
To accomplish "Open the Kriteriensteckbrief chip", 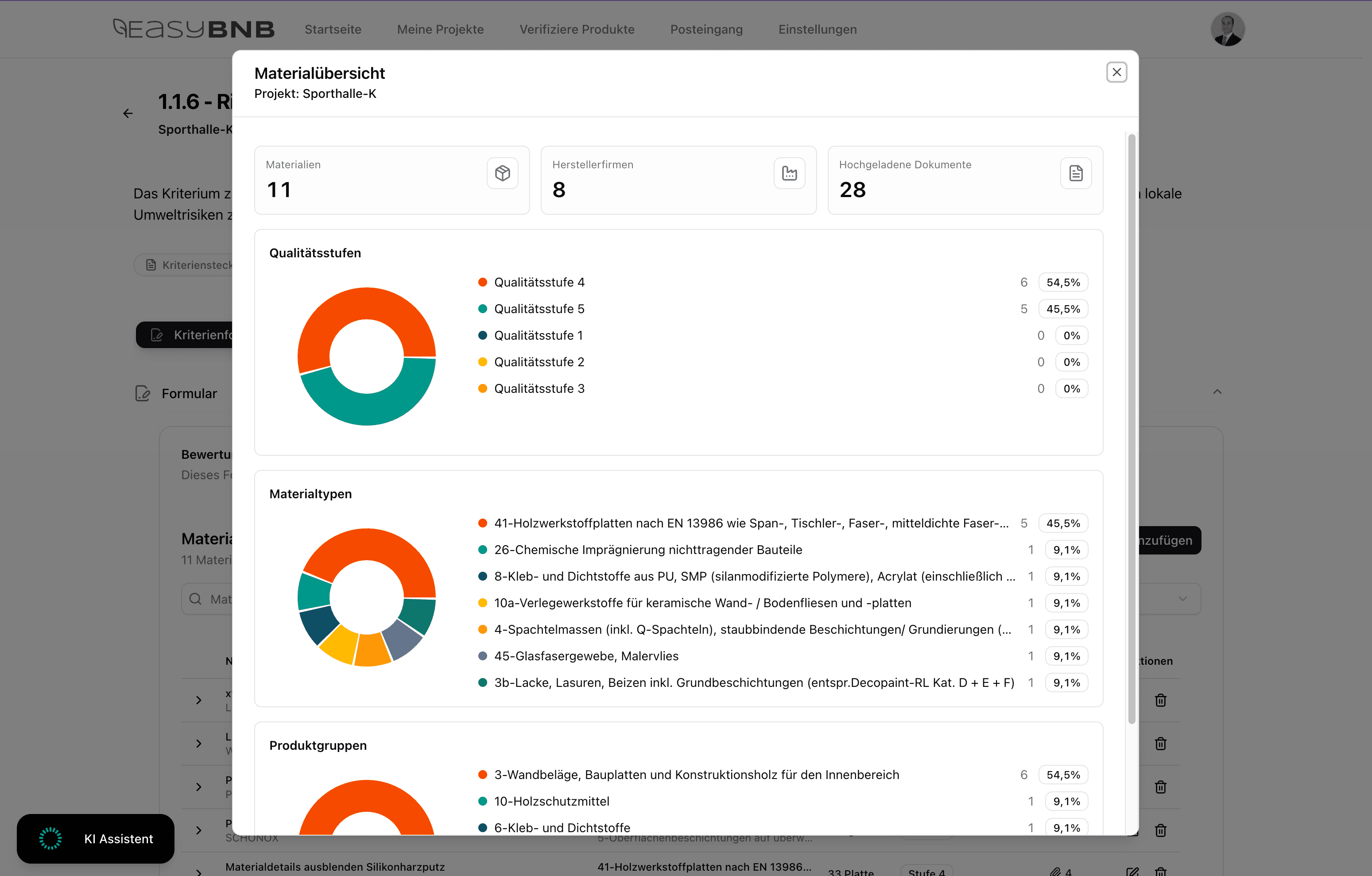I will [x=183, y=265].
